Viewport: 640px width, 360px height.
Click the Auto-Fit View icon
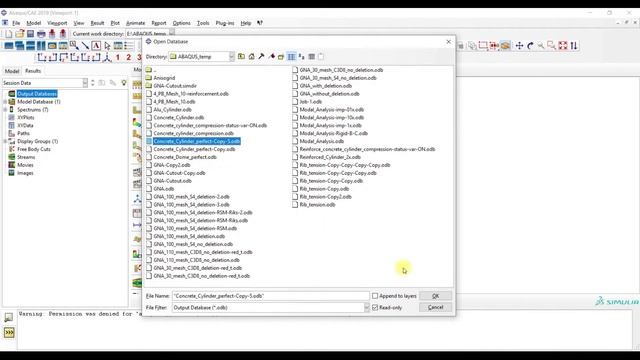point(563,46)
